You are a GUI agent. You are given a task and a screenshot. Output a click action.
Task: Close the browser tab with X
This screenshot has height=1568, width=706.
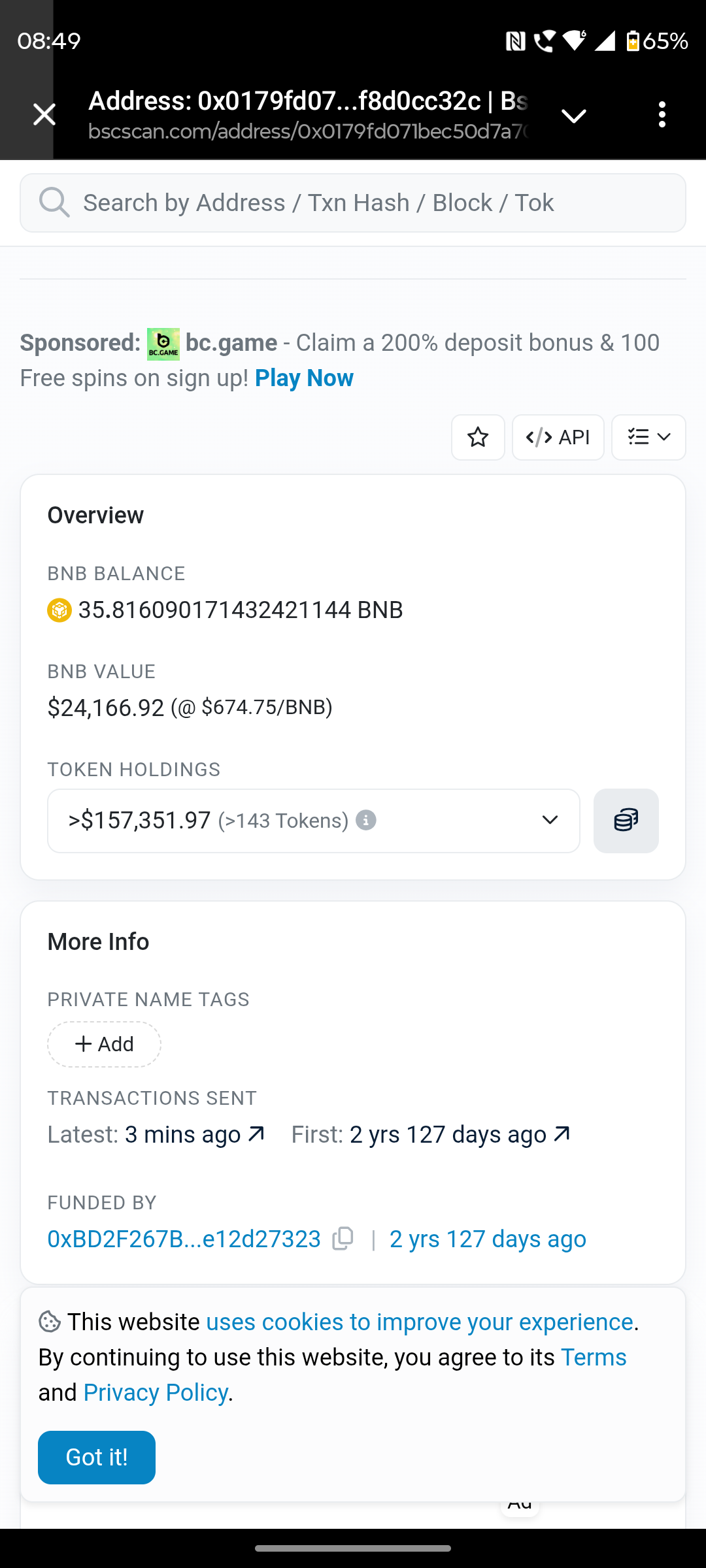(x=44, y=114)
